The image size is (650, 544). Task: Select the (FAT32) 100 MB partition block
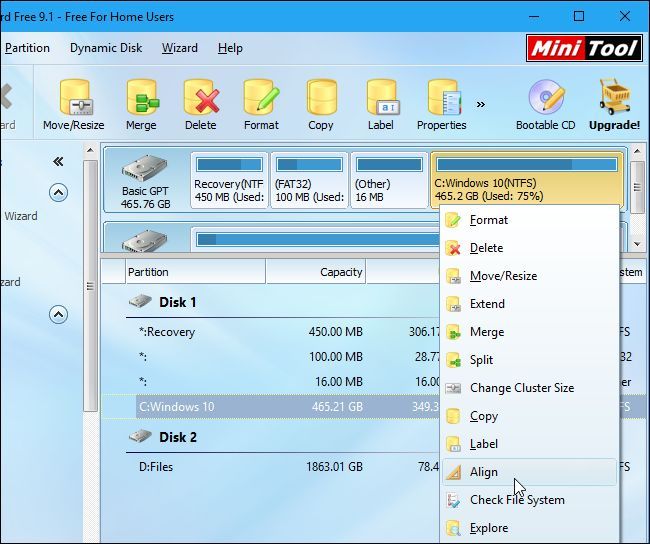pyautogui.click(x=309, y=180)
